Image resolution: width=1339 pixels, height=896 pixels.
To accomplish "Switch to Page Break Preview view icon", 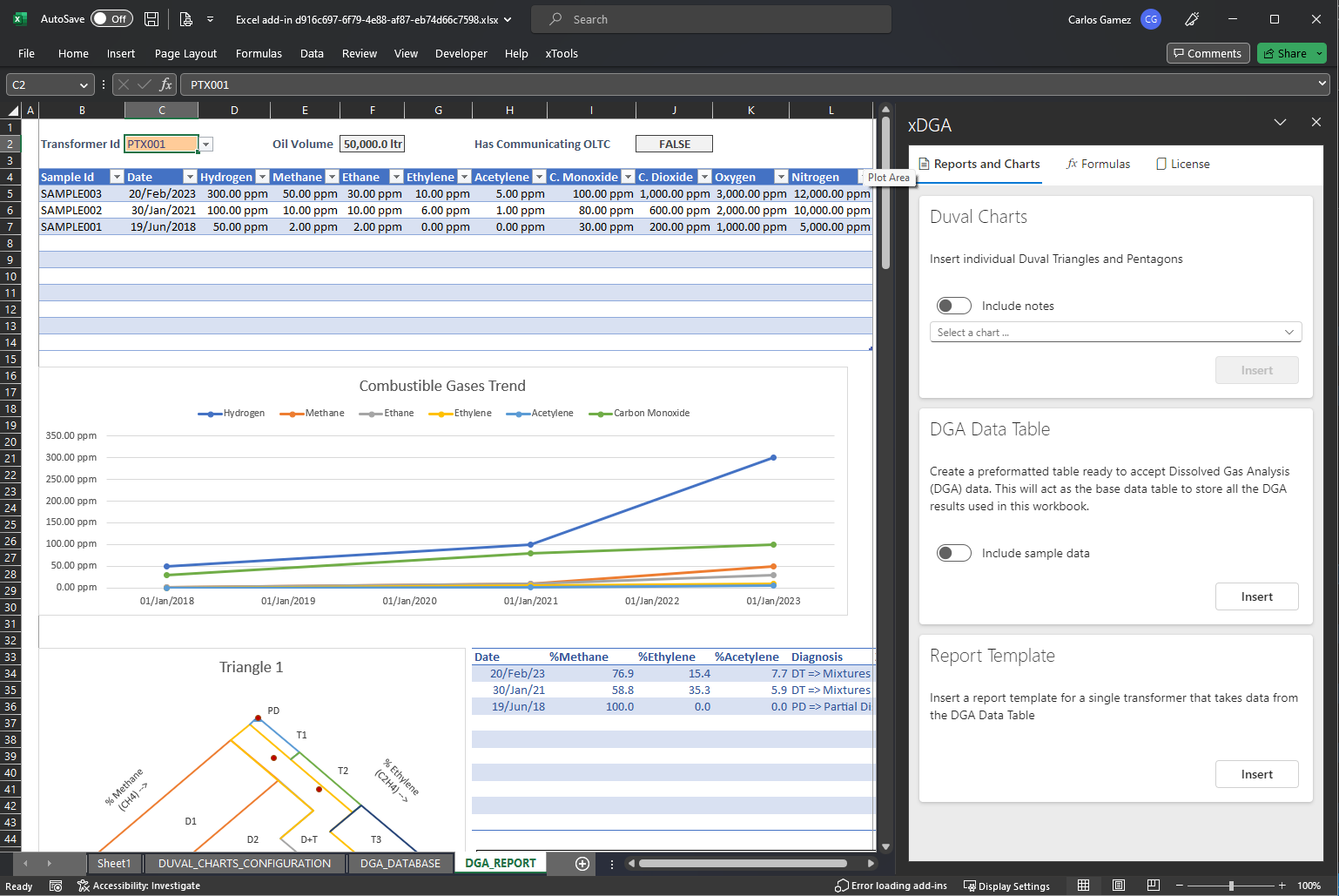I will tap(1153, 886).
